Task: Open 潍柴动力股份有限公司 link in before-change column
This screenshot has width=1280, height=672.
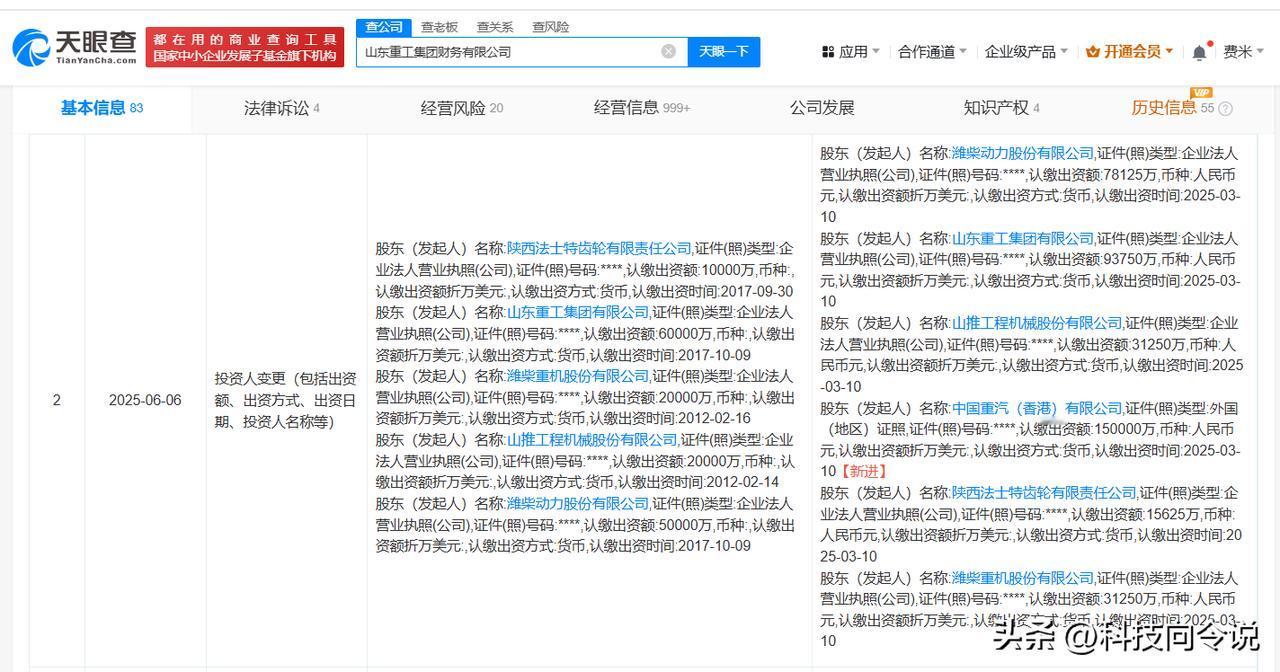Action: [578, 504]
